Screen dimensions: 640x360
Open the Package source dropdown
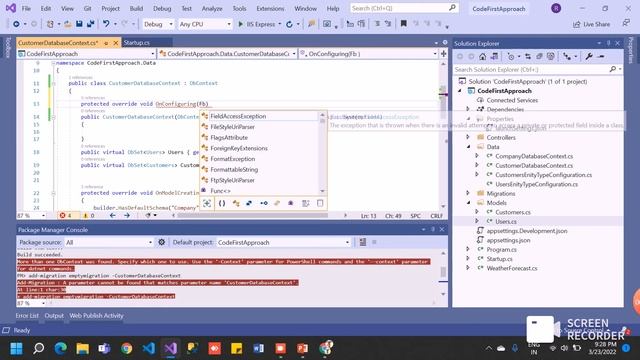pos(109,242)
